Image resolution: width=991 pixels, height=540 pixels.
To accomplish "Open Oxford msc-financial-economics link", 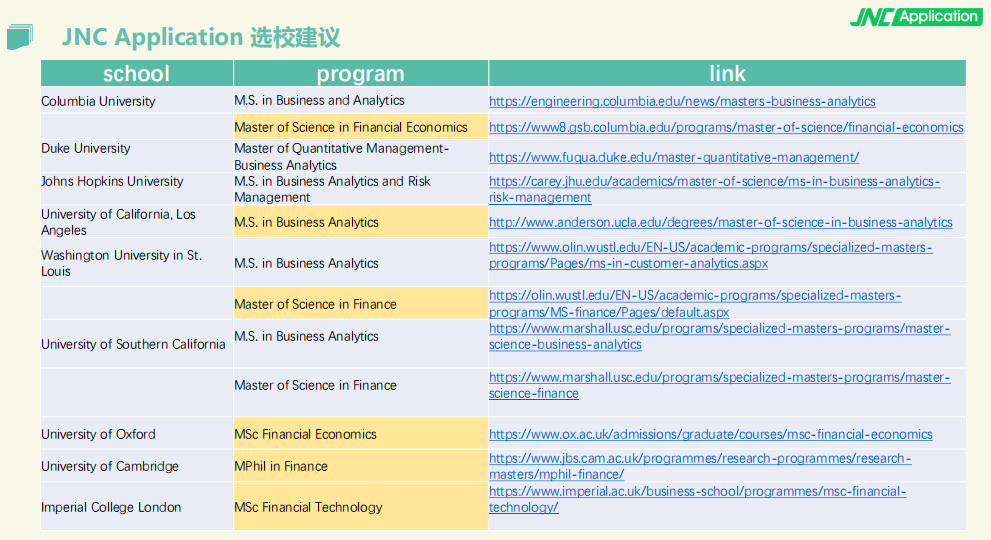I will pos(710,434).
